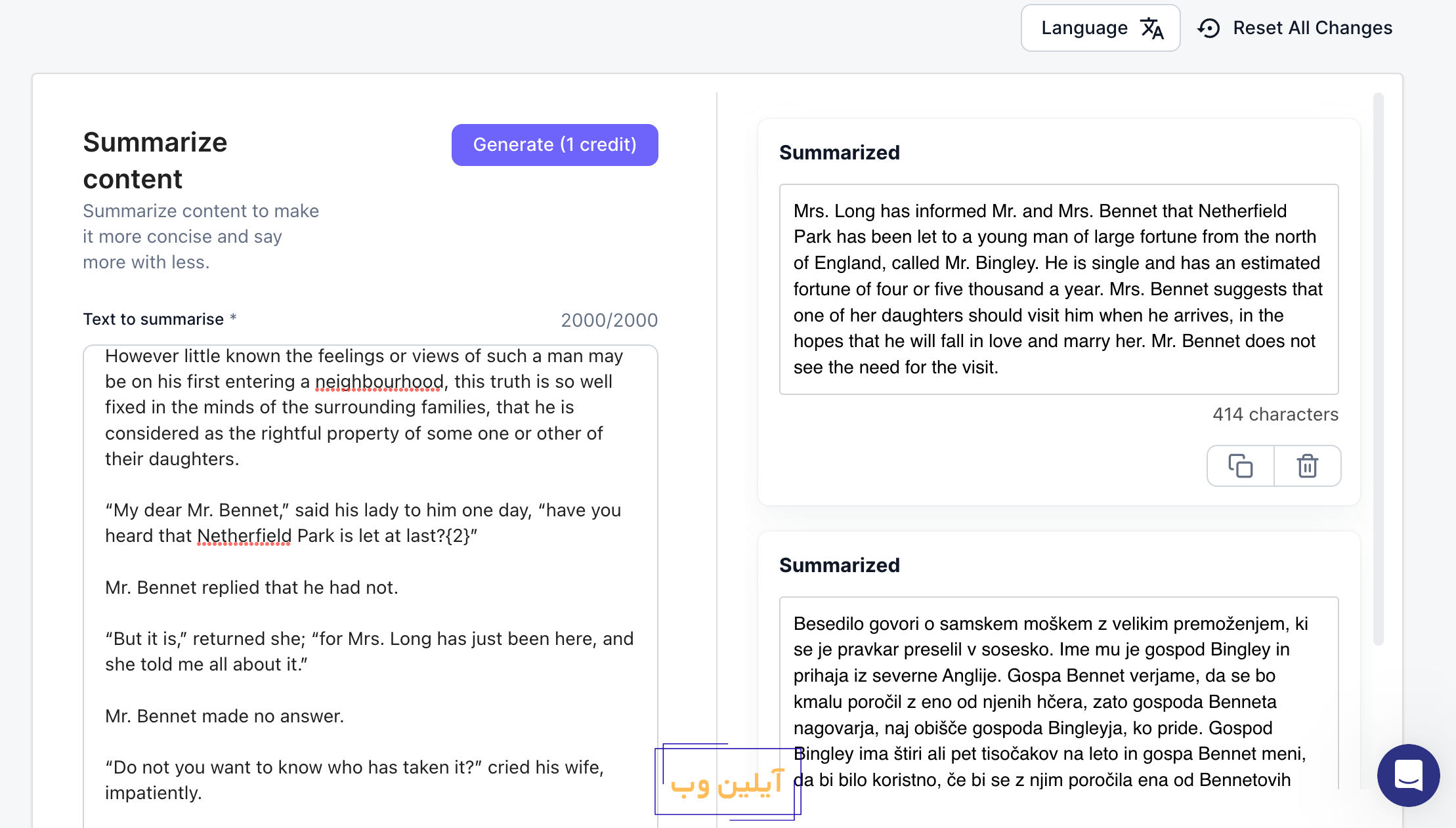Open the chat support bubble
The image size is (1456, 828).
[x=1408, y=775]
